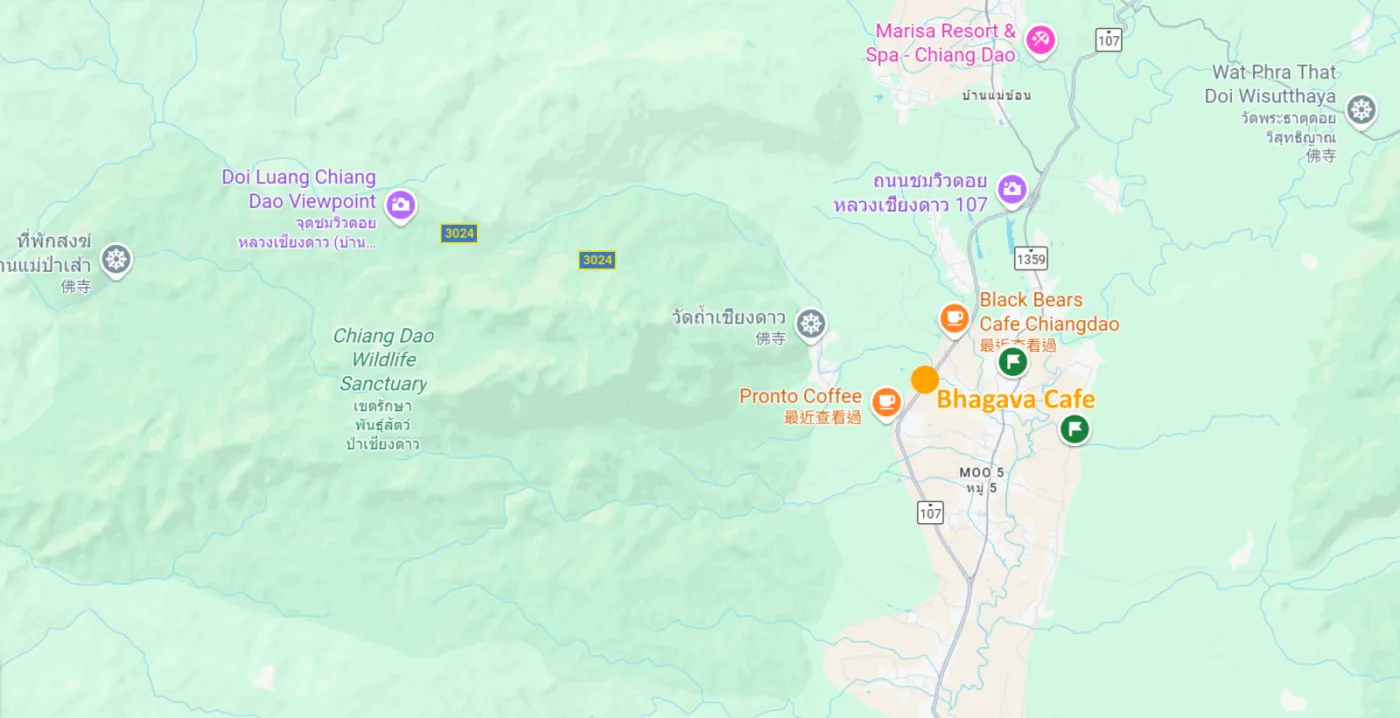Click the Bhagava Cafe label
This screenshot has width=1400, height=718.
[x=1016, y=400]
